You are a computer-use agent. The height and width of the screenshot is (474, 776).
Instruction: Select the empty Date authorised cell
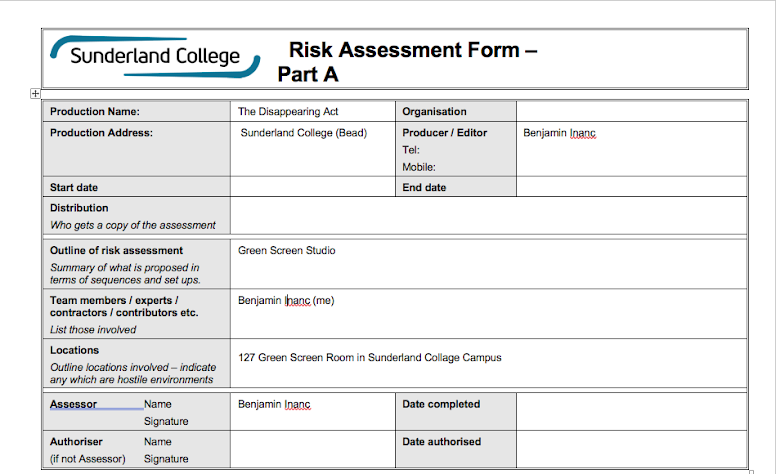pyautogui.click(x=631, y=449)
